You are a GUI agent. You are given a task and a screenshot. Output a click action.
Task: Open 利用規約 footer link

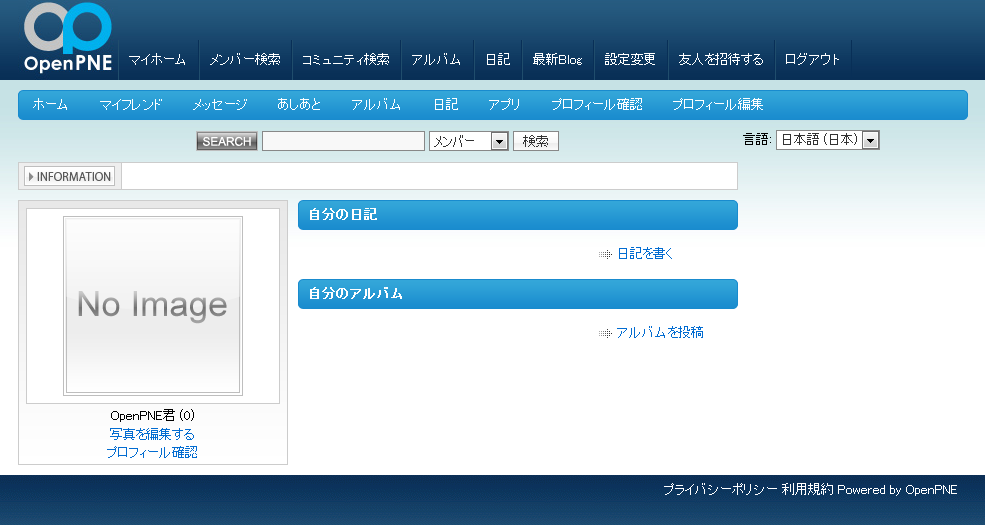[x=807, y=490]
